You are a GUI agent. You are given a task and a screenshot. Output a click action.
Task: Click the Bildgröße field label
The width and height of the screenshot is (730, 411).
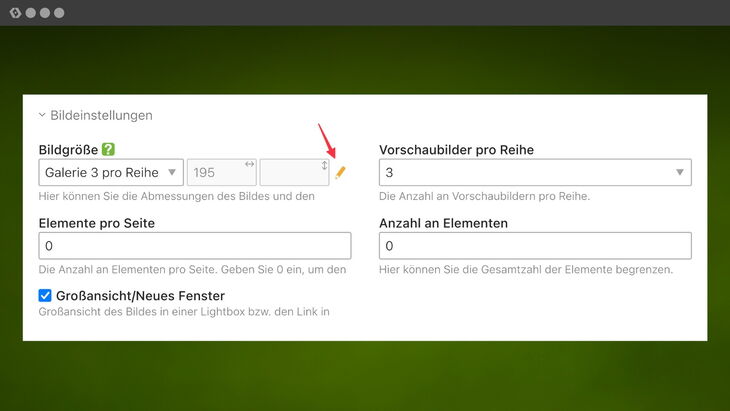[68, 150]
